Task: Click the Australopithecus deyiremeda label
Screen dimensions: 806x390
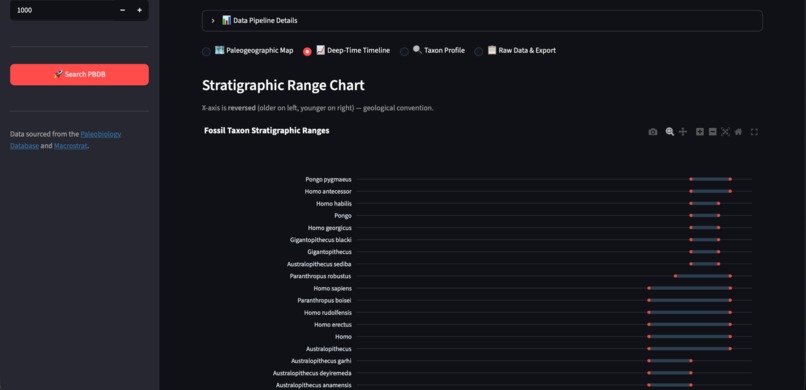Action: point(313,373)
